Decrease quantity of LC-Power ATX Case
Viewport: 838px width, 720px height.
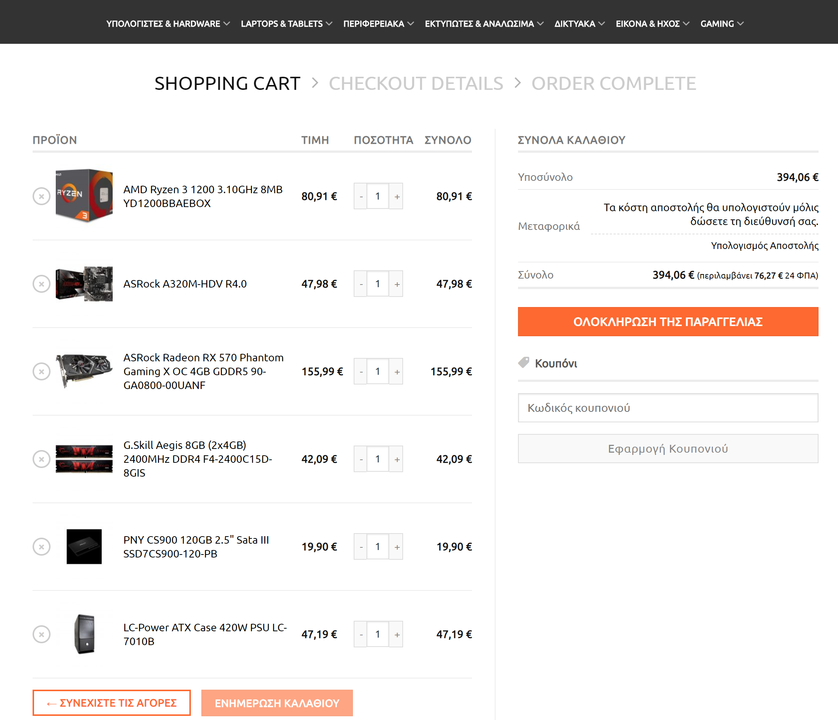click(x=361, y=634)
